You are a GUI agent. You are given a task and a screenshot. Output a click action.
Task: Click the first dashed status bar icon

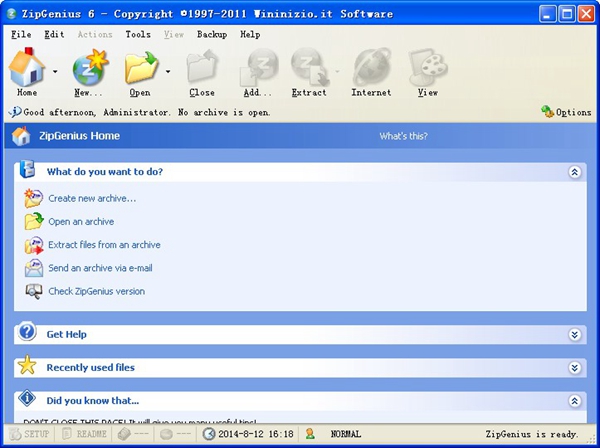pyautogui.click(x=123, y=434)
